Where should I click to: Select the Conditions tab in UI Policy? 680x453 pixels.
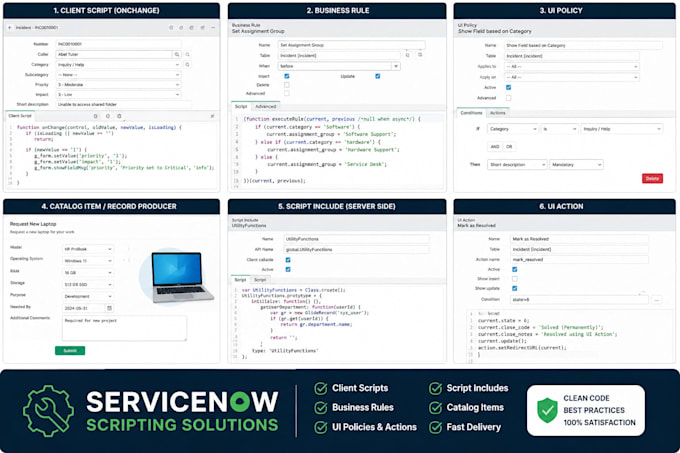[x=471, y=113]
